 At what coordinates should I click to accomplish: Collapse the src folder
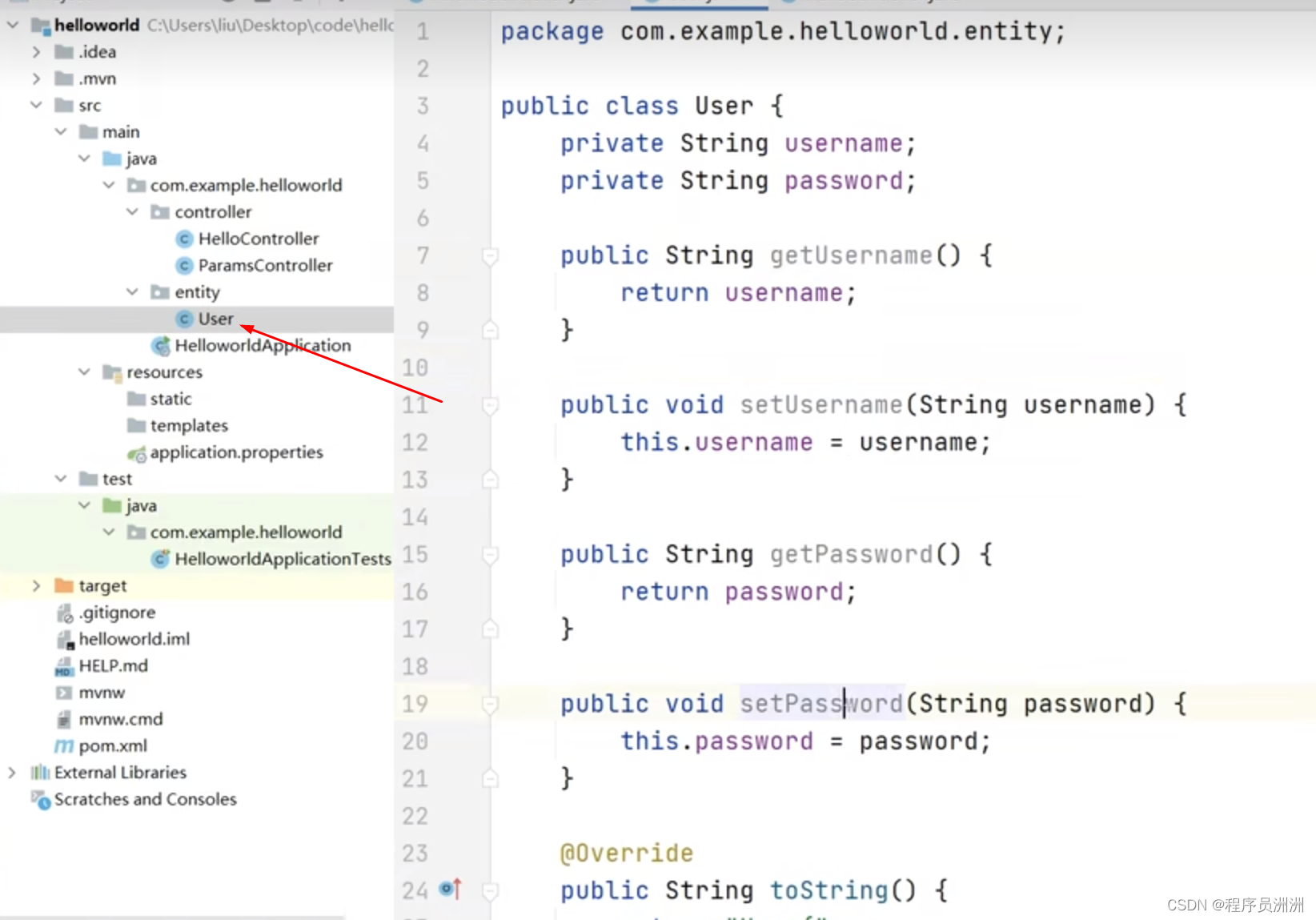click(x=36, y=105)
